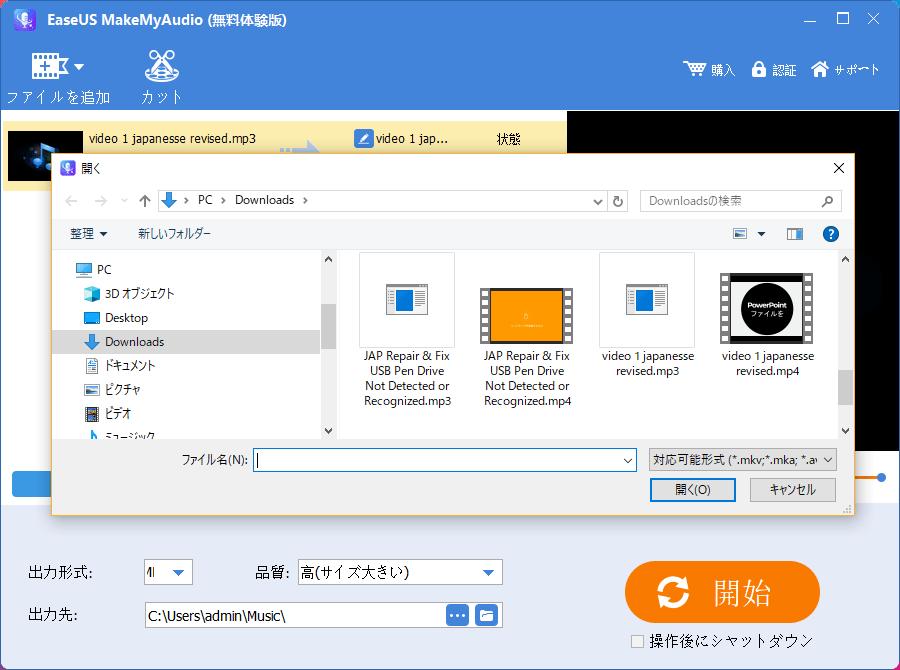This screenshot has height=670, width=900.
Task: Open the output folder icon
Action: coord(486,615)
